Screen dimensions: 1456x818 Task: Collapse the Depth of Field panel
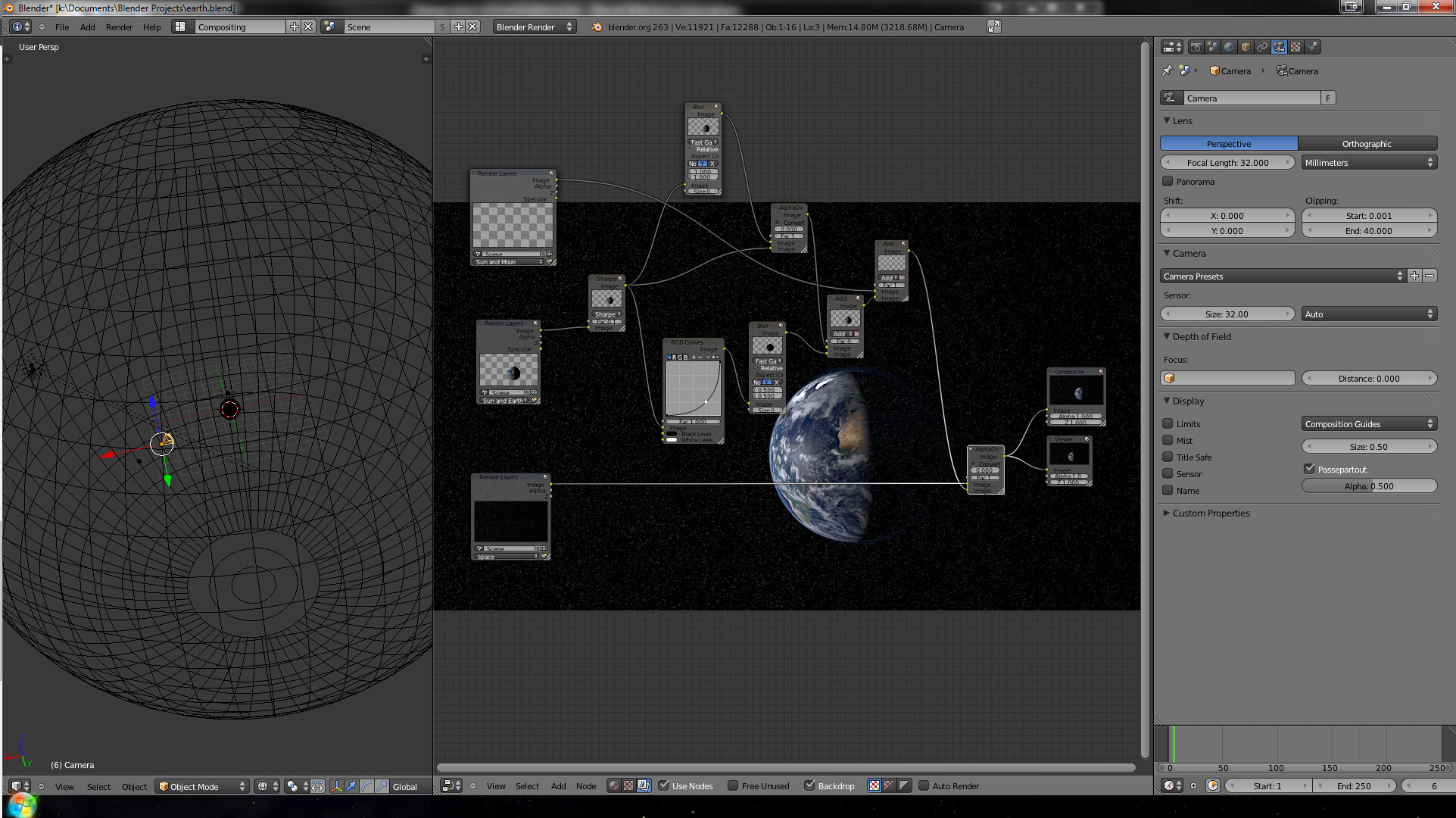1167,336
